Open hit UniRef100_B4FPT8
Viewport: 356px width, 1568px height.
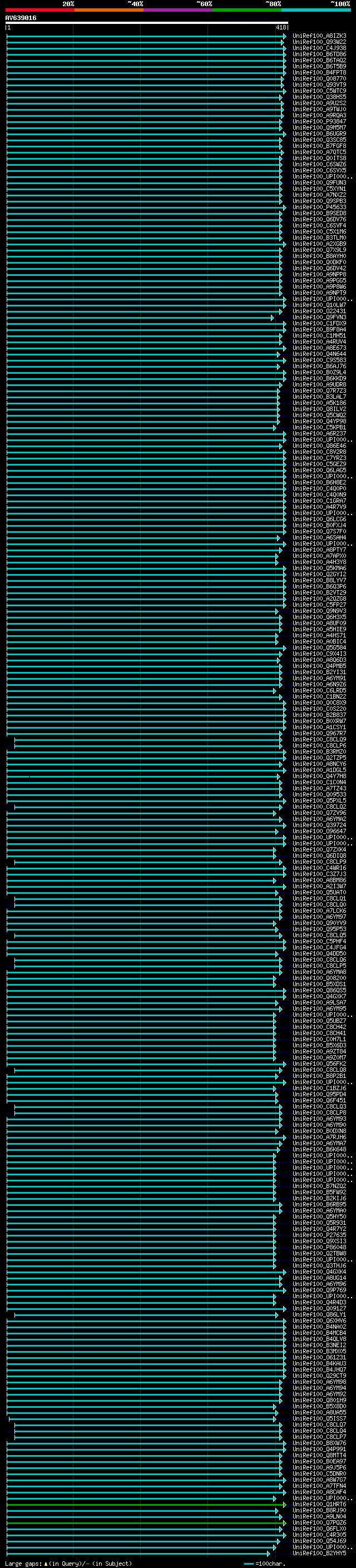pos(319,72)
